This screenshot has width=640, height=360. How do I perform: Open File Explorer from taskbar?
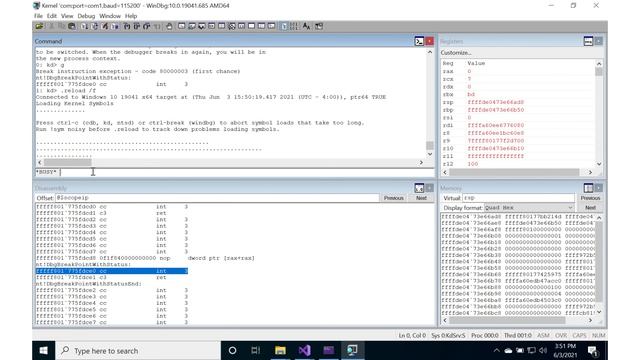tap(280, 351)
